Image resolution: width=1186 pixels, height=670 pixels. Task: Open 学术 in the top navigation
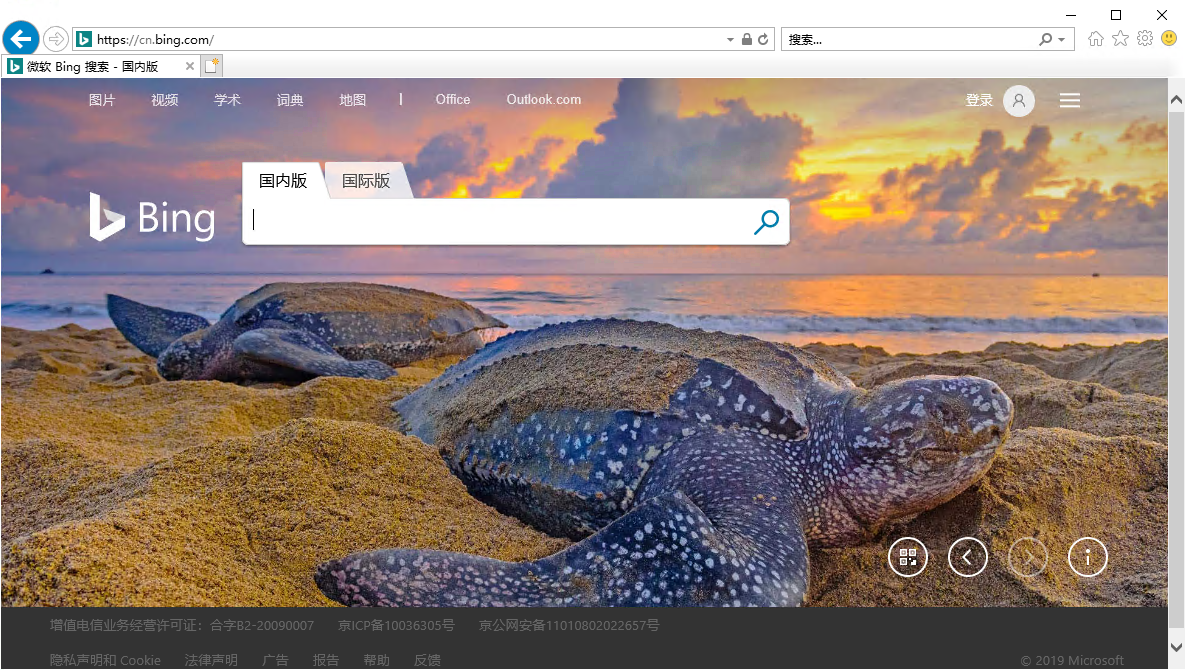coord(227,100)
